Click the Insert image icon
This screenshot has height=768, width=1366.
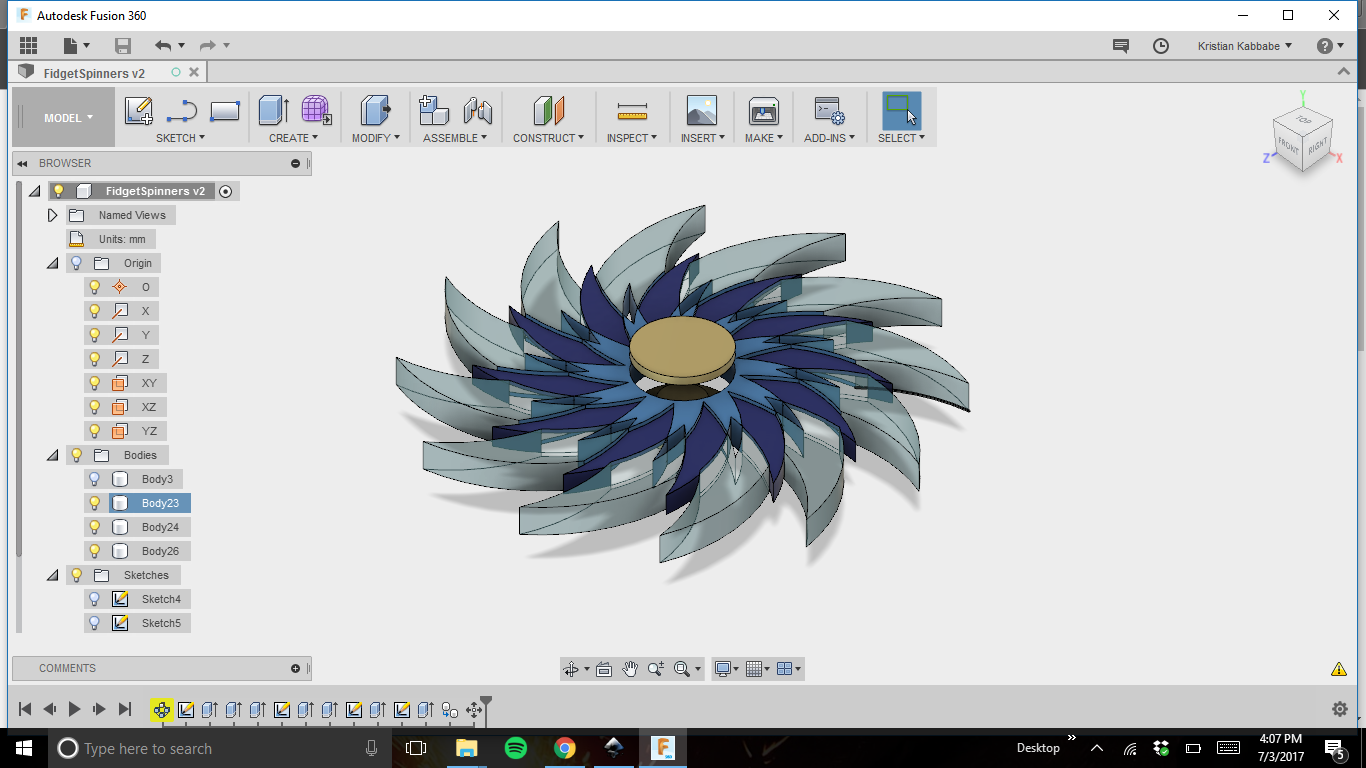[701, 110]
